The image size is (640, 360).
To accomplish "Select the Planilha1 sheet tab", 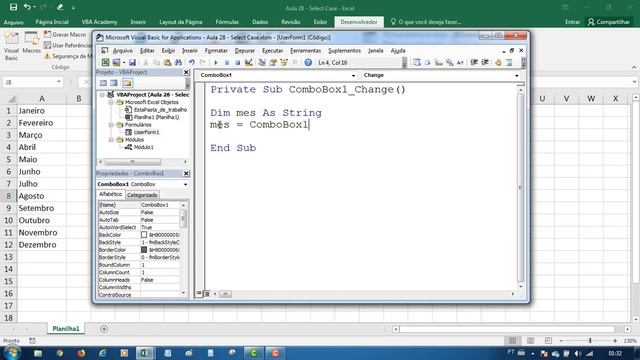I will [x=66, y=329].
